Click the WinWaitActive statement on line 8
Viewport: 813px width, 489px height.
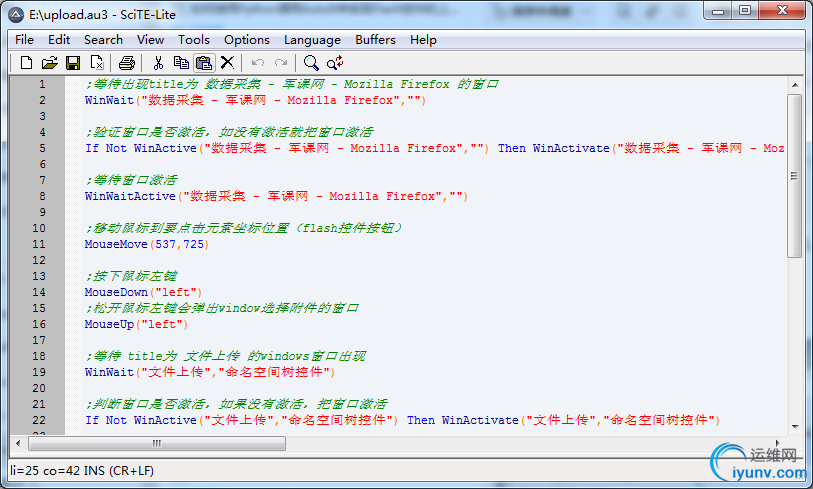tap(276, 197)
